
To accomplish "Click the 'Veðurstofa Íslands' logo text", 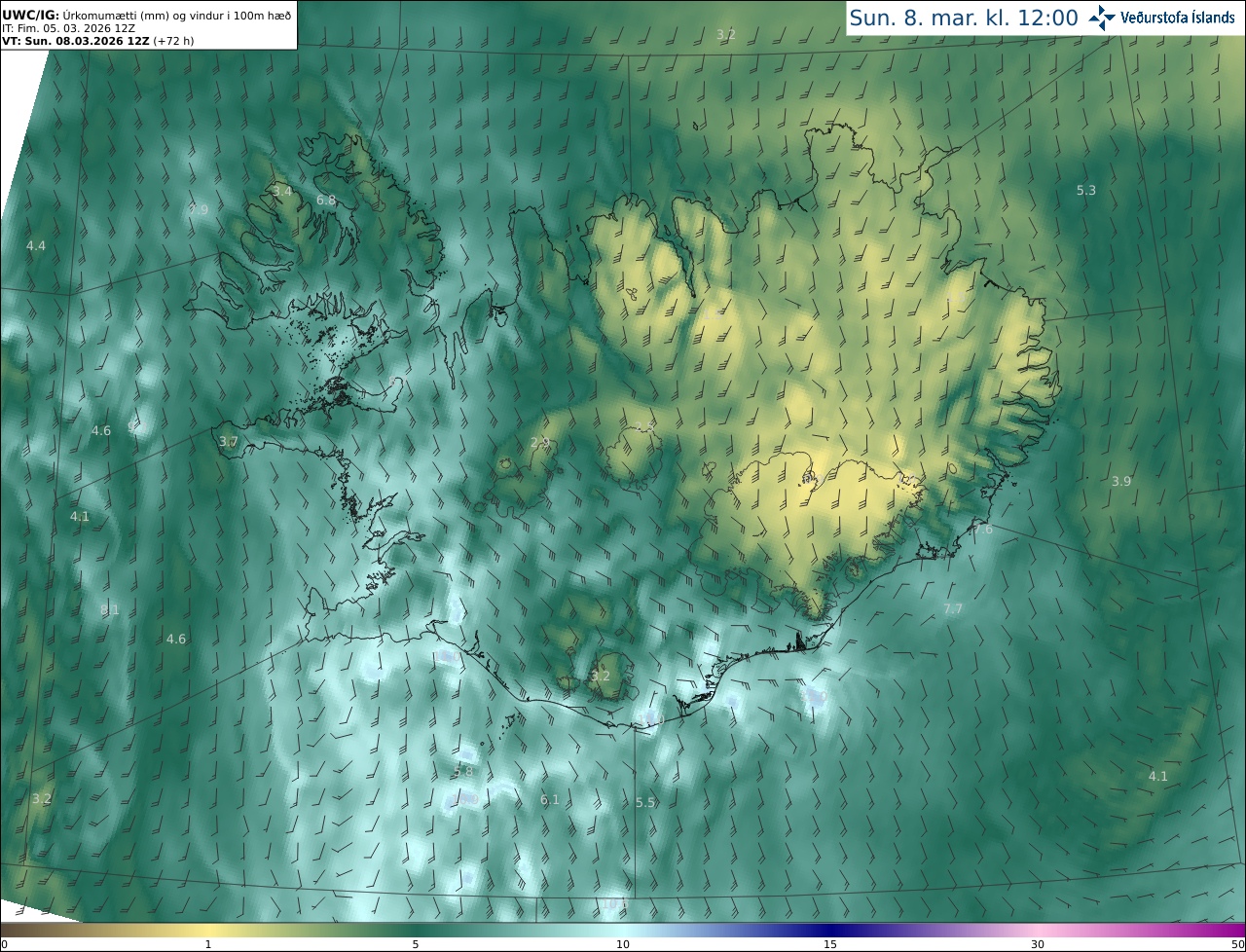I will [1178, 18].
